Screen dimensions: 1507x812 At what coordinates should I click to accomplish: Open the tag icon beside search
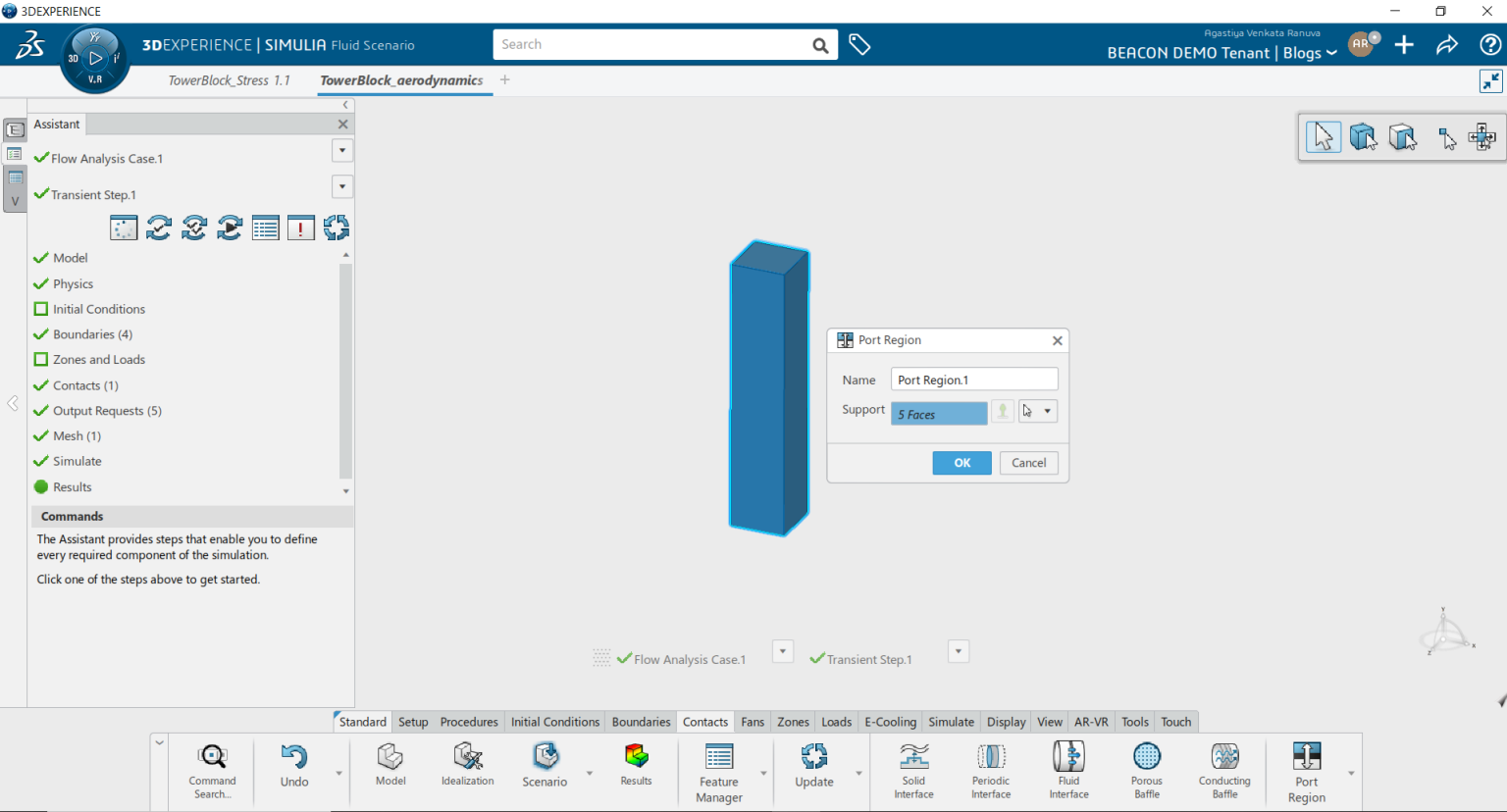click(859, 44)
